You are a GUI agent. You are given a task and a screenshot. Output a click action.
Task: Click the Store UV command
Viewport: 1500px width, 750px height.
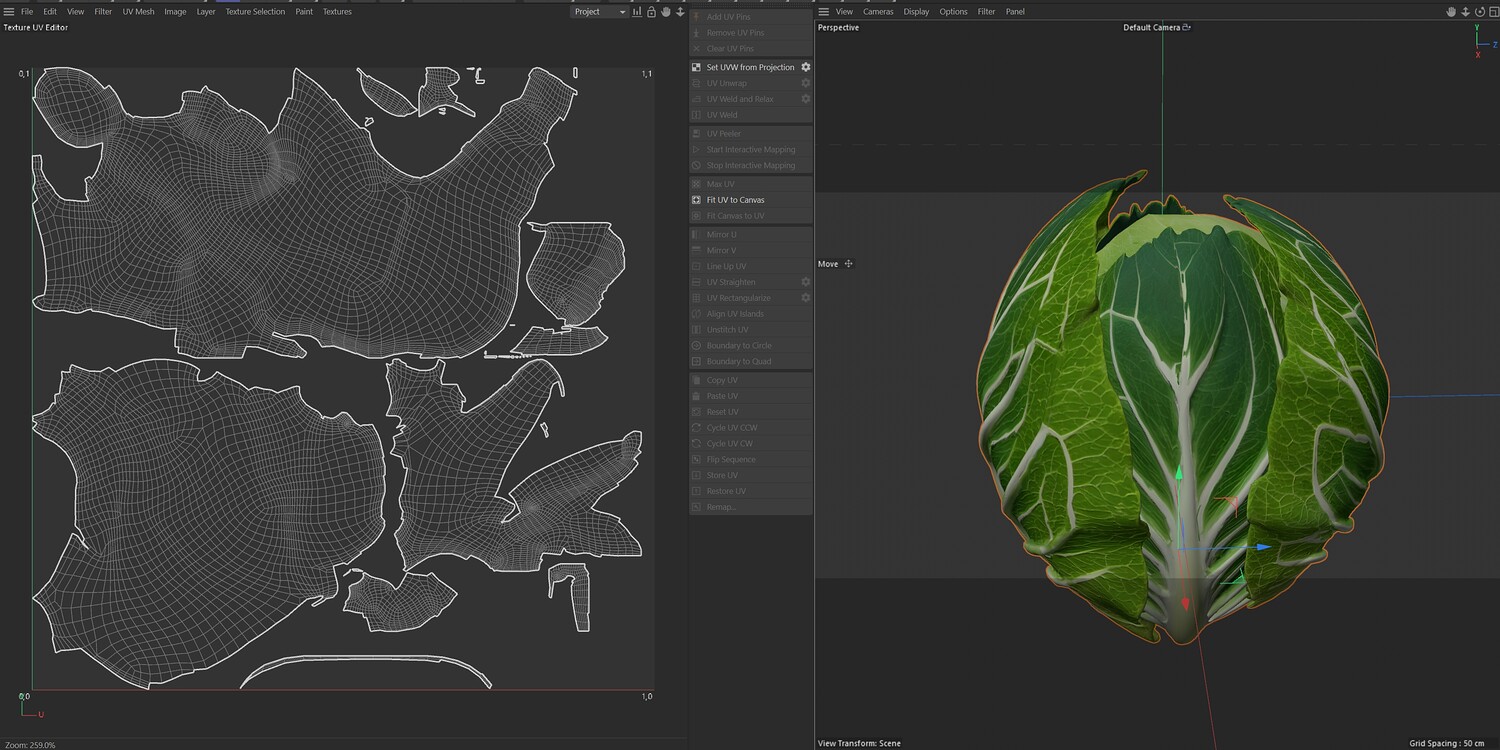point(750,475)
